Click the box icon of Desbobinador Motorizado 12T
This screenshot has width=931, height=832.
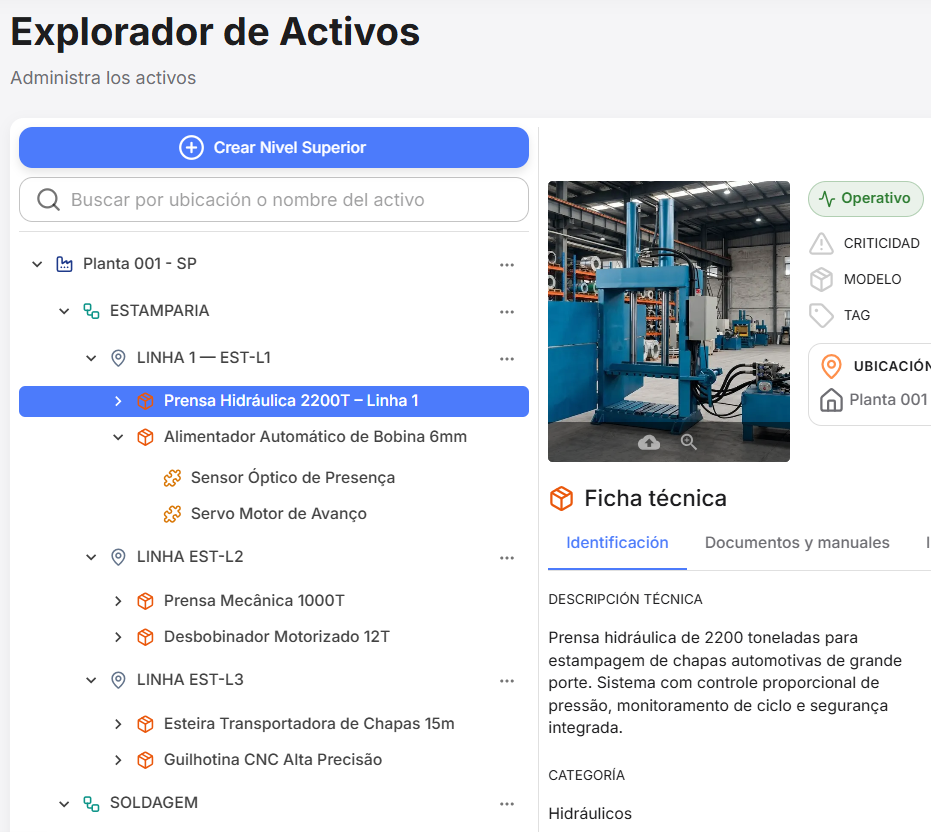(145, 637)
